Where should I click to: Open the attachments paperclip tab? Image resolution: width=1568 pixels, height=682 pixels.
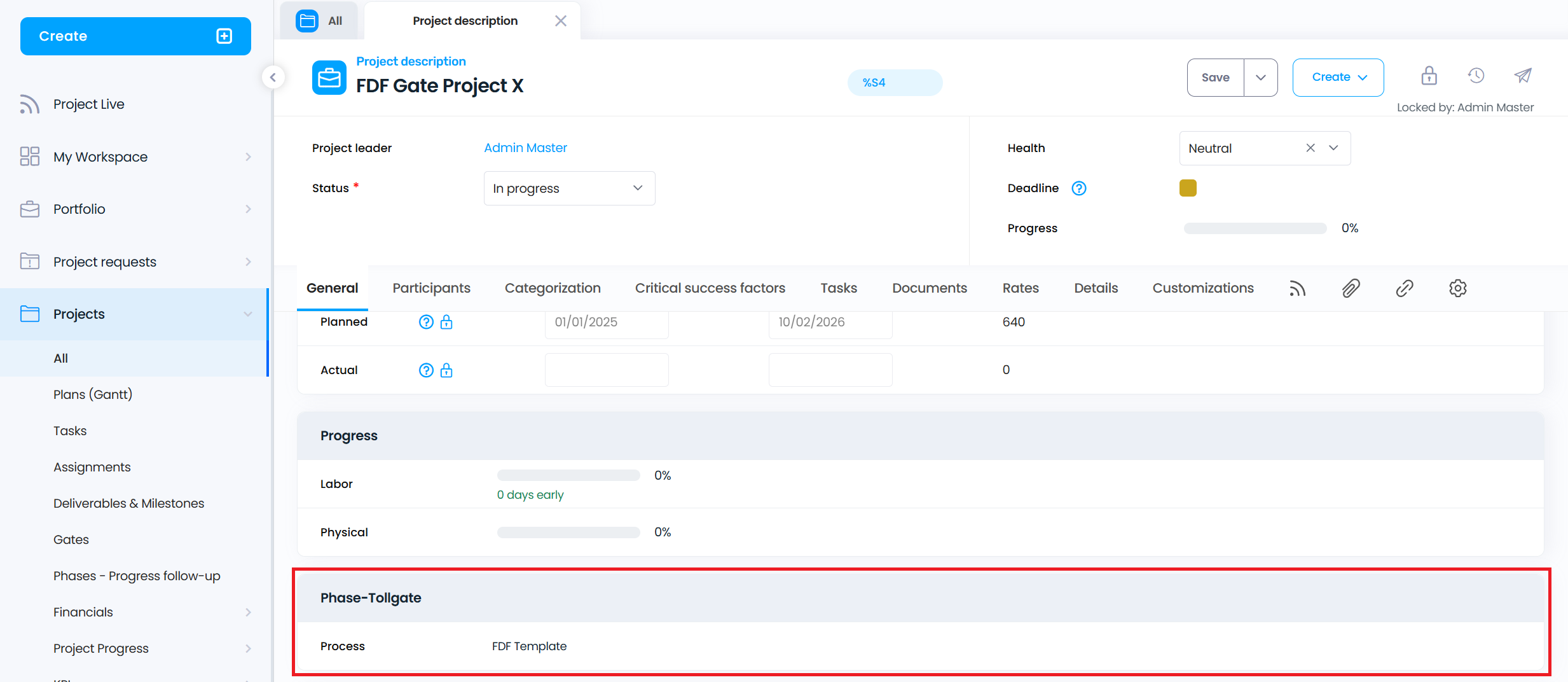(x=1351, y=288)
